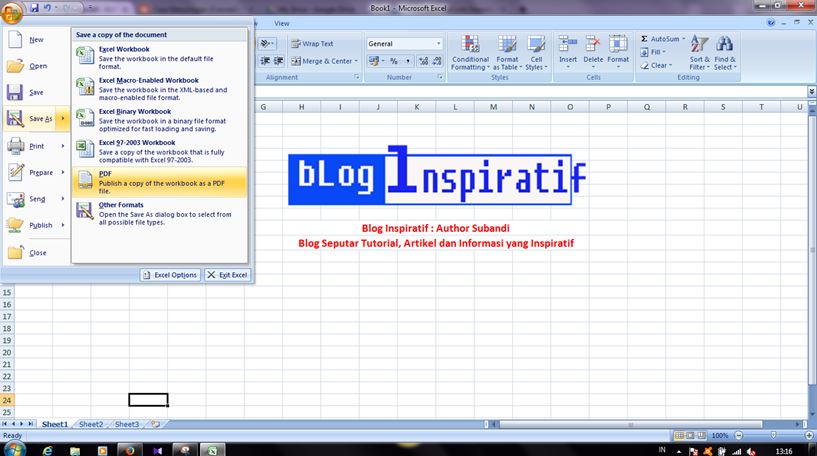Viewport: 817px width, 456px height.
Task: Switch to Page Break Preview icon
Action: coord(702,435)
